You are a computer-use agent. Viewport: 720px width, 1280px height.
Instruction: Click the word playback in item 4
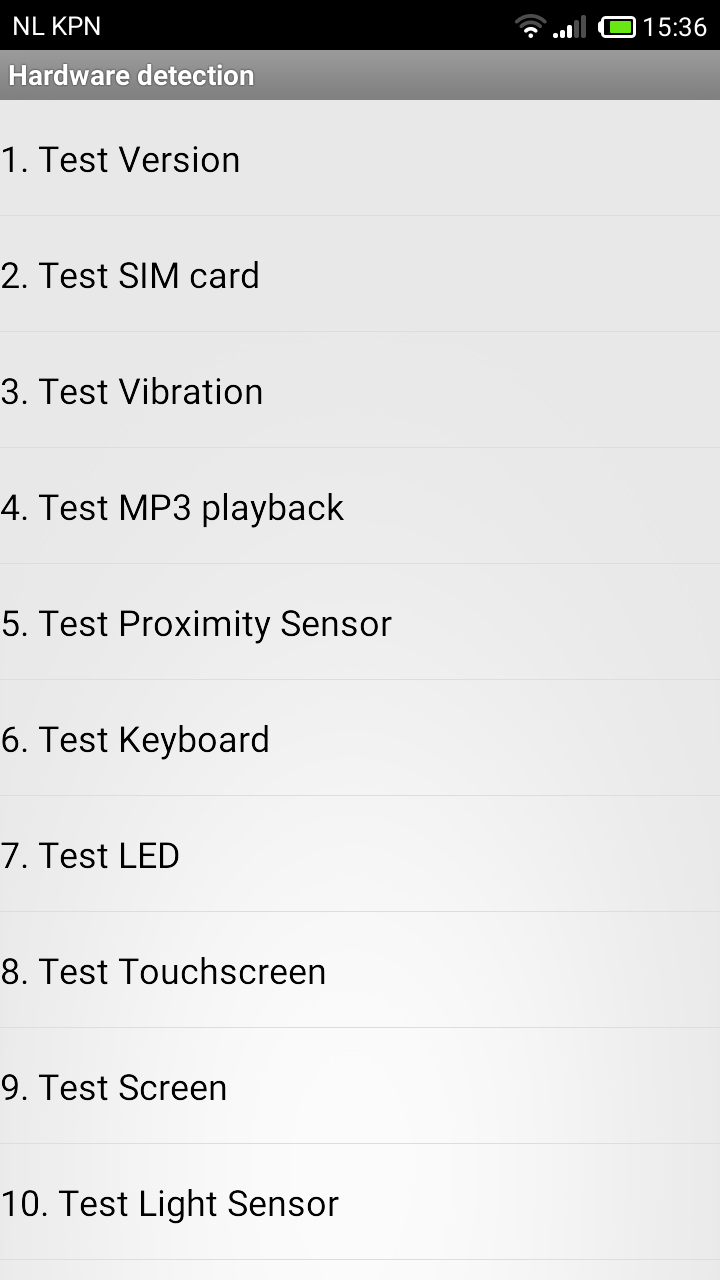pos(272,509)
